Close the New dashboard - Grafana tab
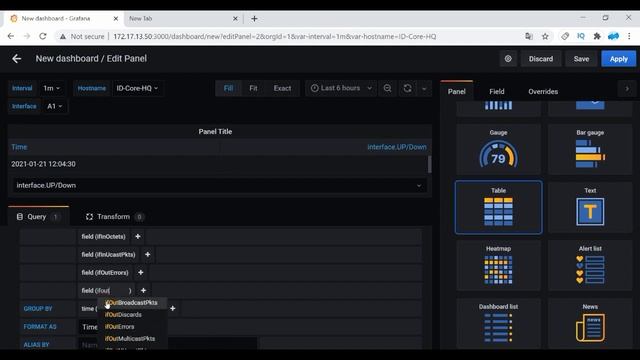The image size is (640, 360). [x=116, y=19]
